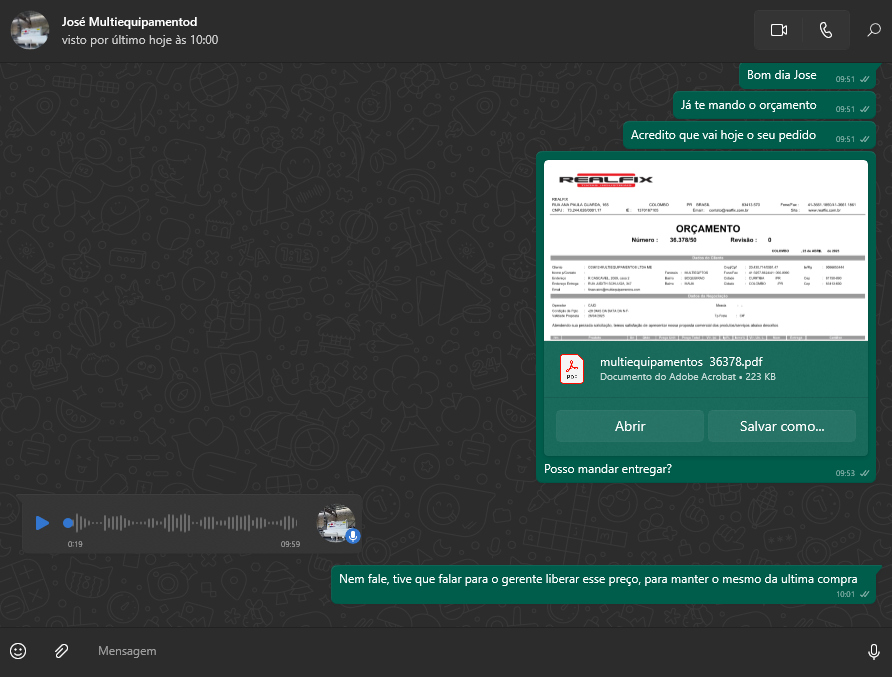Viewport: 892px width, 677px height.
Task: Click the Abrir button for the PDF
Action: pyautogui.click(x=629, y=426)
